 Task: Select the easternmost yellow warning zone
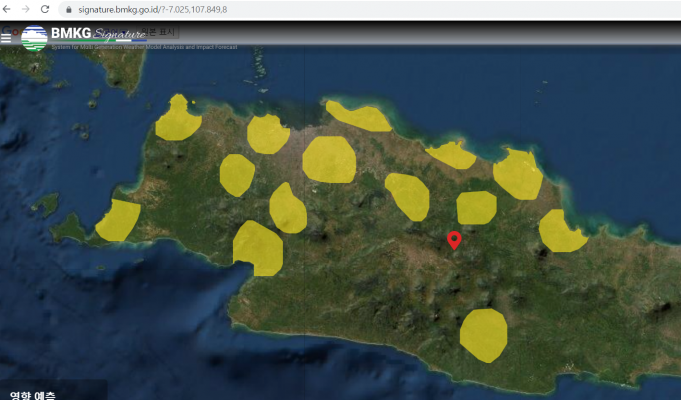(561, 231)
